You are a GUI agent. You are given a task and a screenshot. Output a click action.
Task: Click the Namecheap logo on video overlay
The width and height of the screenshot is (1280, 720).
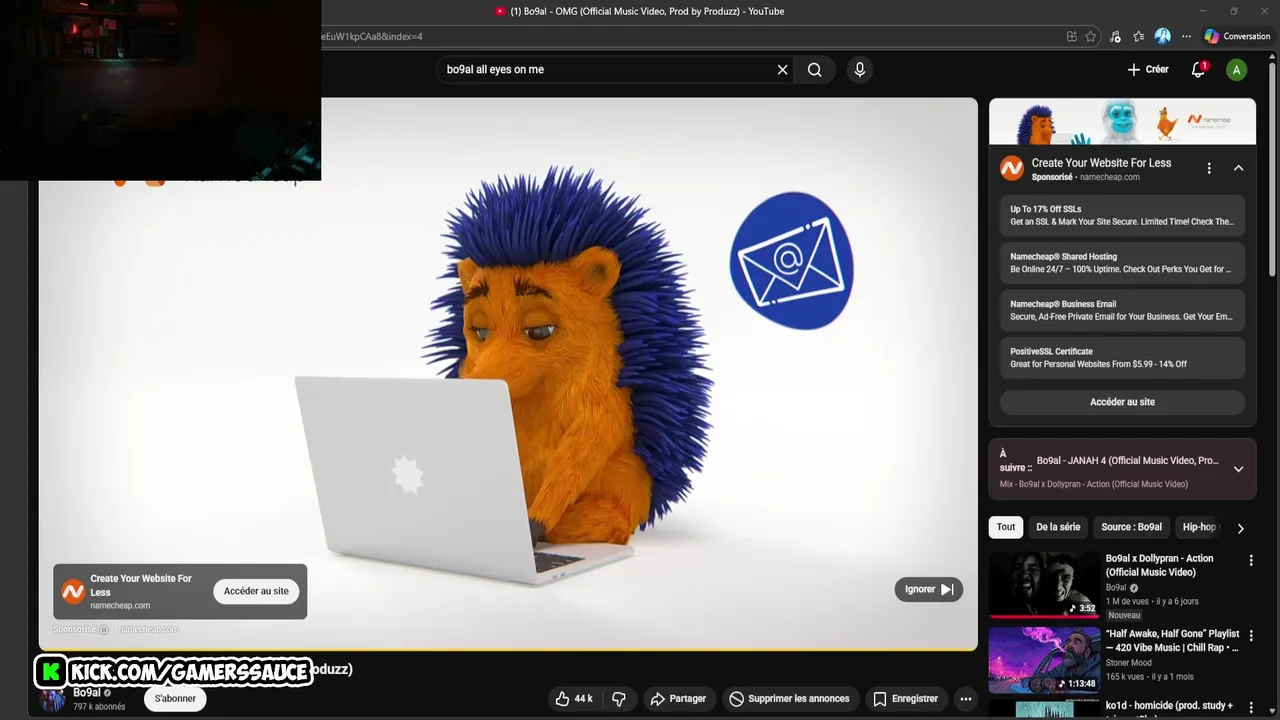pos(73,591)
